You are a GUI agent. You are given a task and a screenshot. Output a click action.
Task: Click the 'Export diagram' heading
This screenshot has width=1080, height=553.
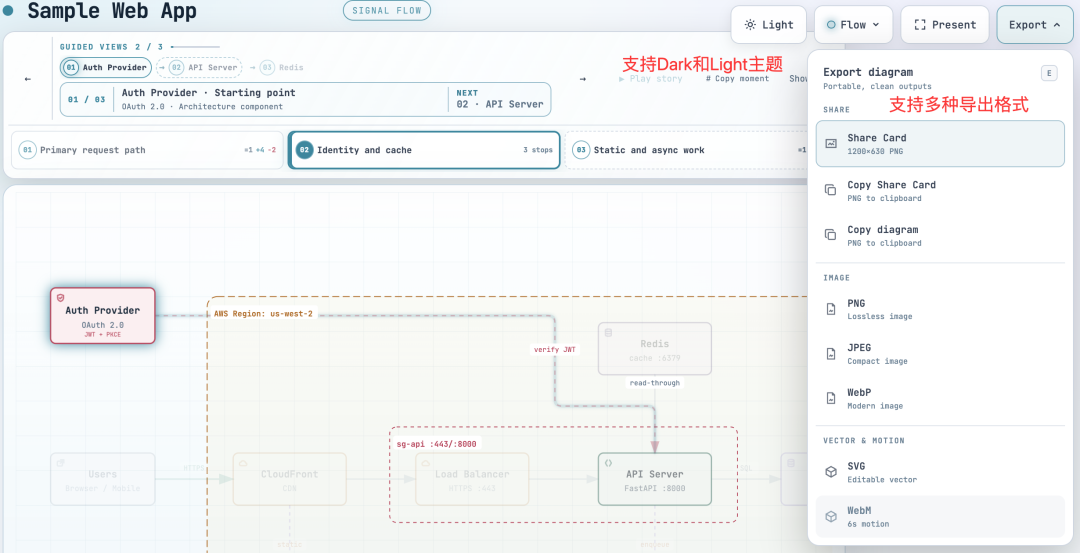868,72
